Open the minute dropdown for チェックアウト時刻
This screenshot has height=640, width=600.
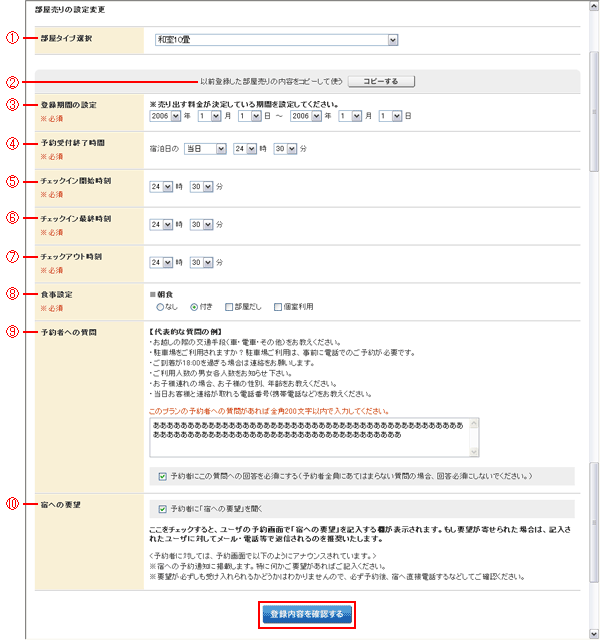click(201, 263)
